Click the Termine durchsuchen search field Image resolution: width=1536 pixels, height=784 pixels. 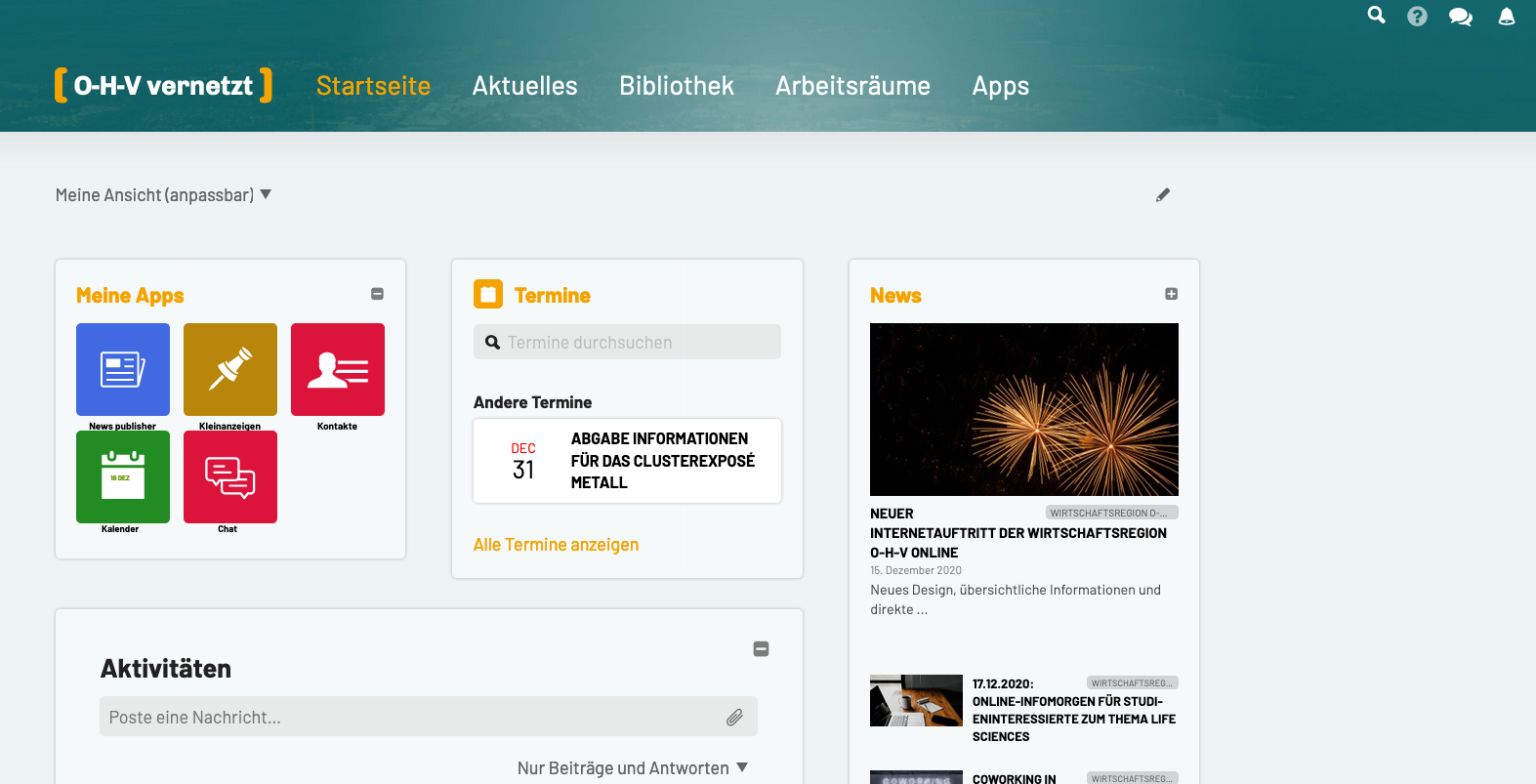click(627, 342)
